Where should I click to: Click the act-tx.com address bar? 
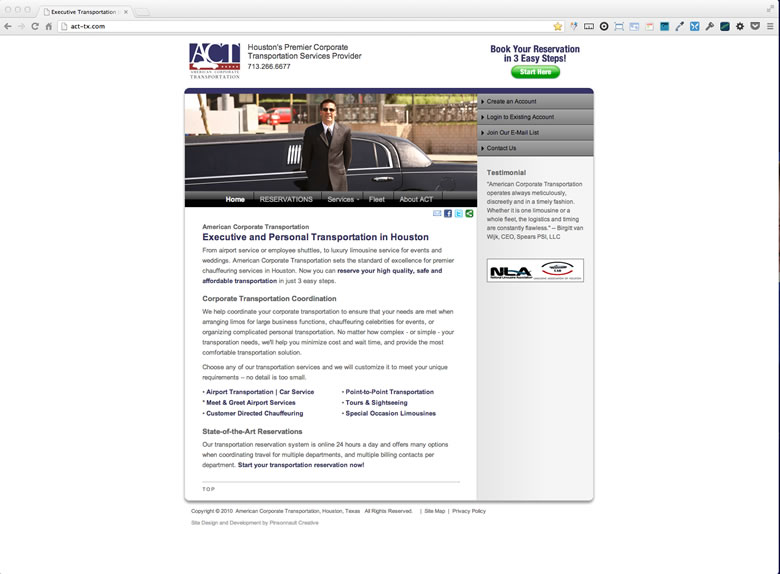click(300, 26)
